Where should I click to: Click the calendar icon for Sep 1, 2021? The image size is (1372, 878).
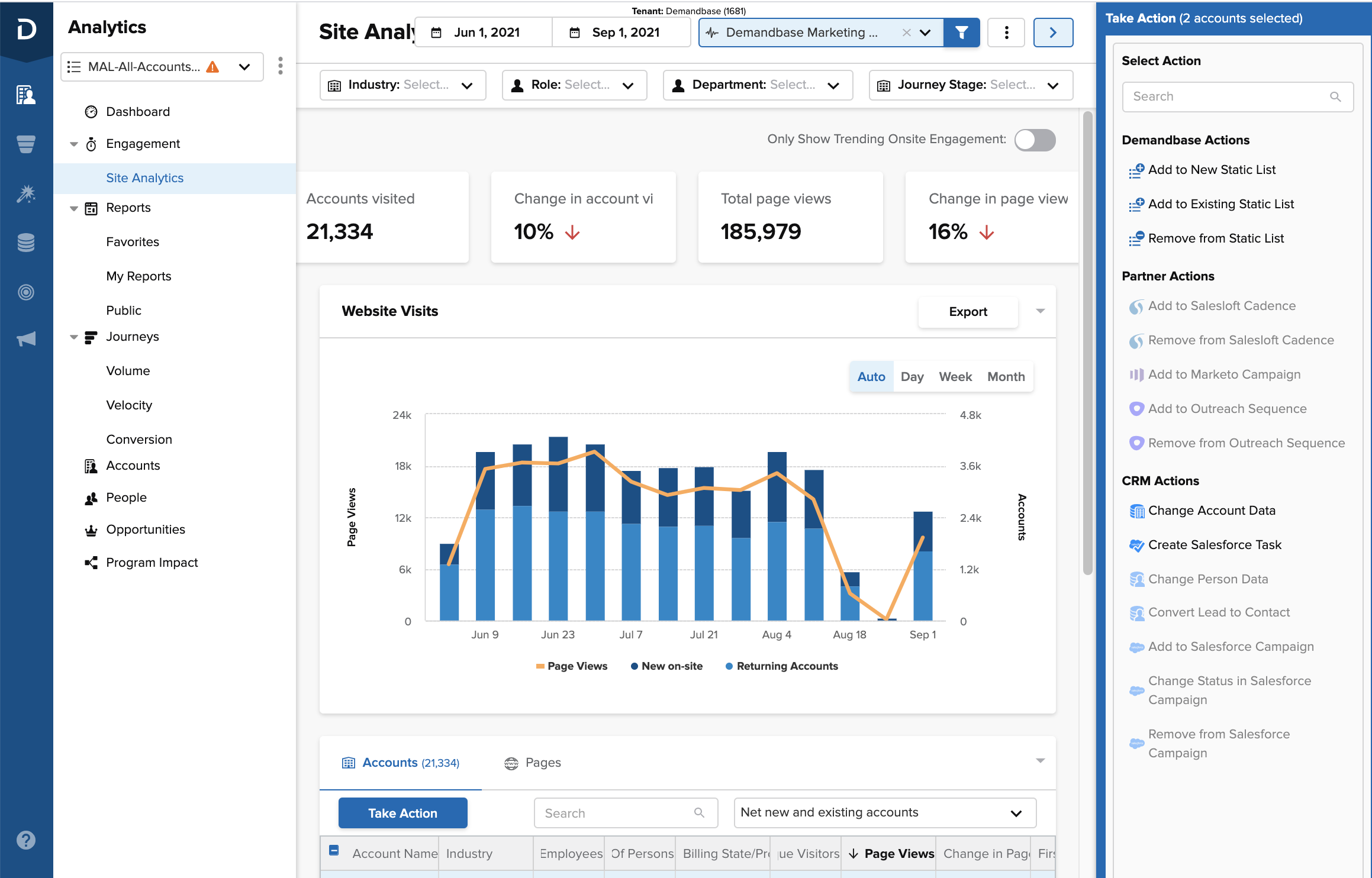point(575,33)
